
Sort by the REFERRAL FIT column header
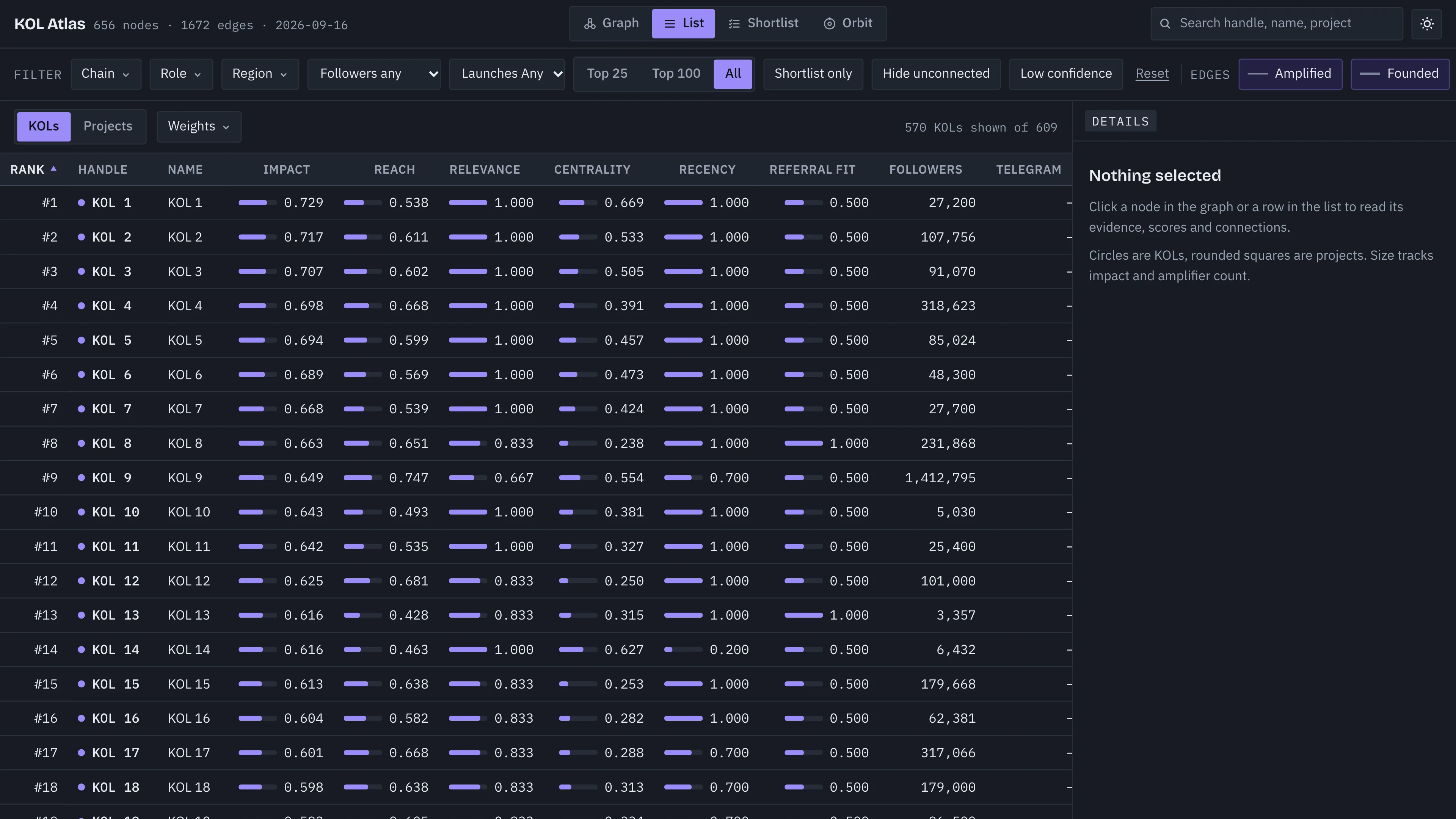click(x=812, y=169)
